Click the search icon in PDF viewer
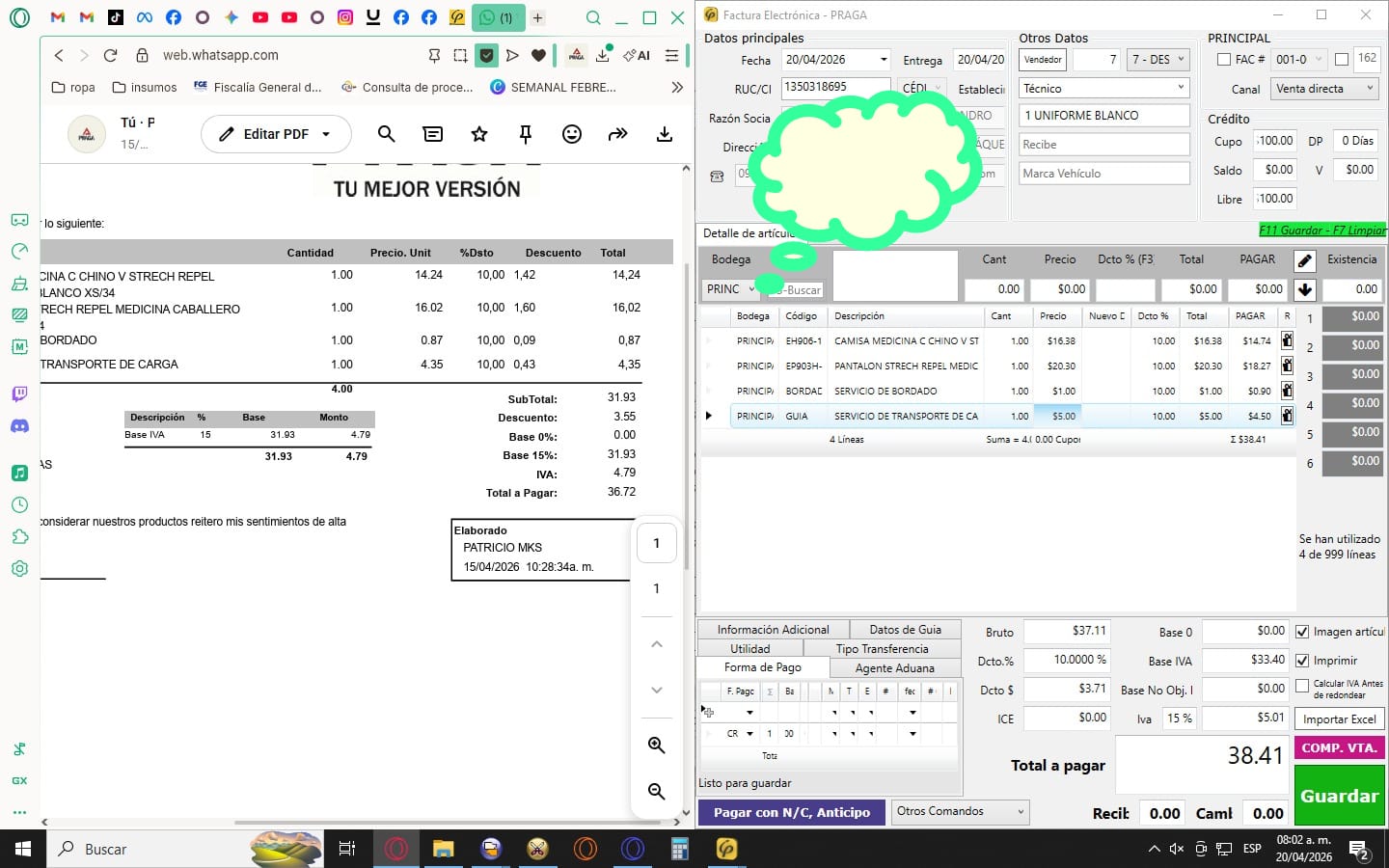The image size is (1389, 868). click(x=386, y=134)
